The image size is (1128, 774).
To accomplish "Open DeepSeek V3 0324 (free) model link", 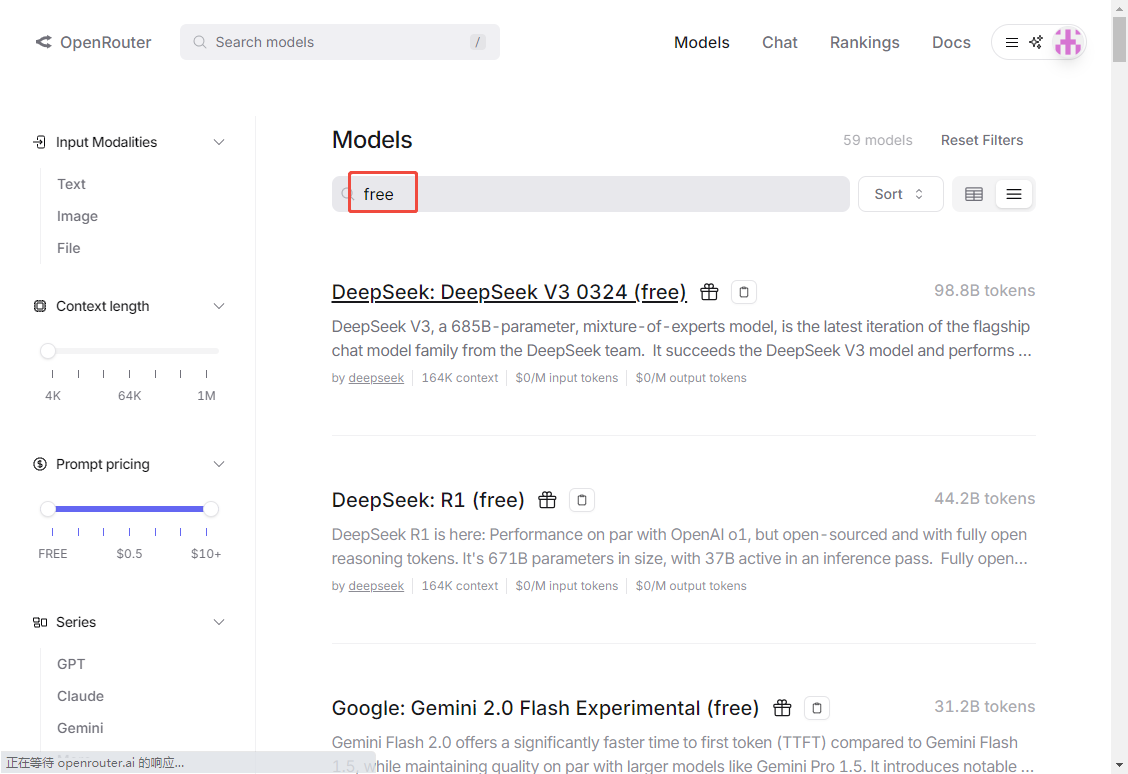I will [509, 292].
